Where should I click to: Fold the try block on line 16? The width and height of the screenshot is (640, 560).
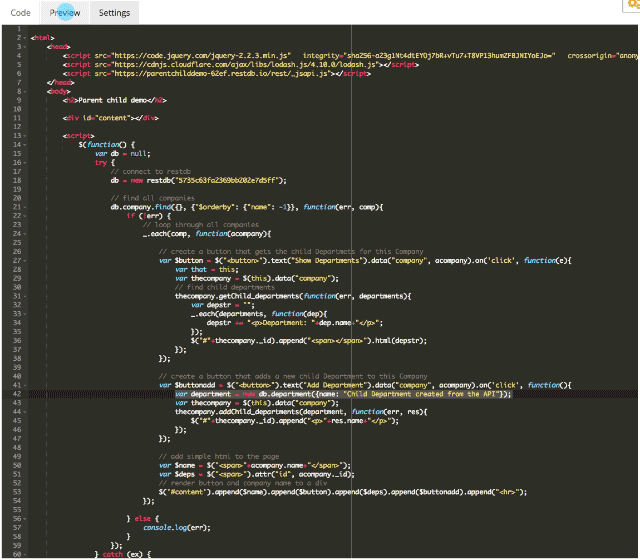(25, 162)
